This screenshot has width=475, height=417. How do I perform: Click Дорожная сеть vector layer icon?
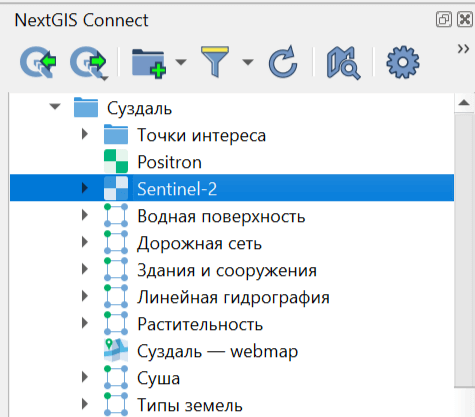(116, 242)
